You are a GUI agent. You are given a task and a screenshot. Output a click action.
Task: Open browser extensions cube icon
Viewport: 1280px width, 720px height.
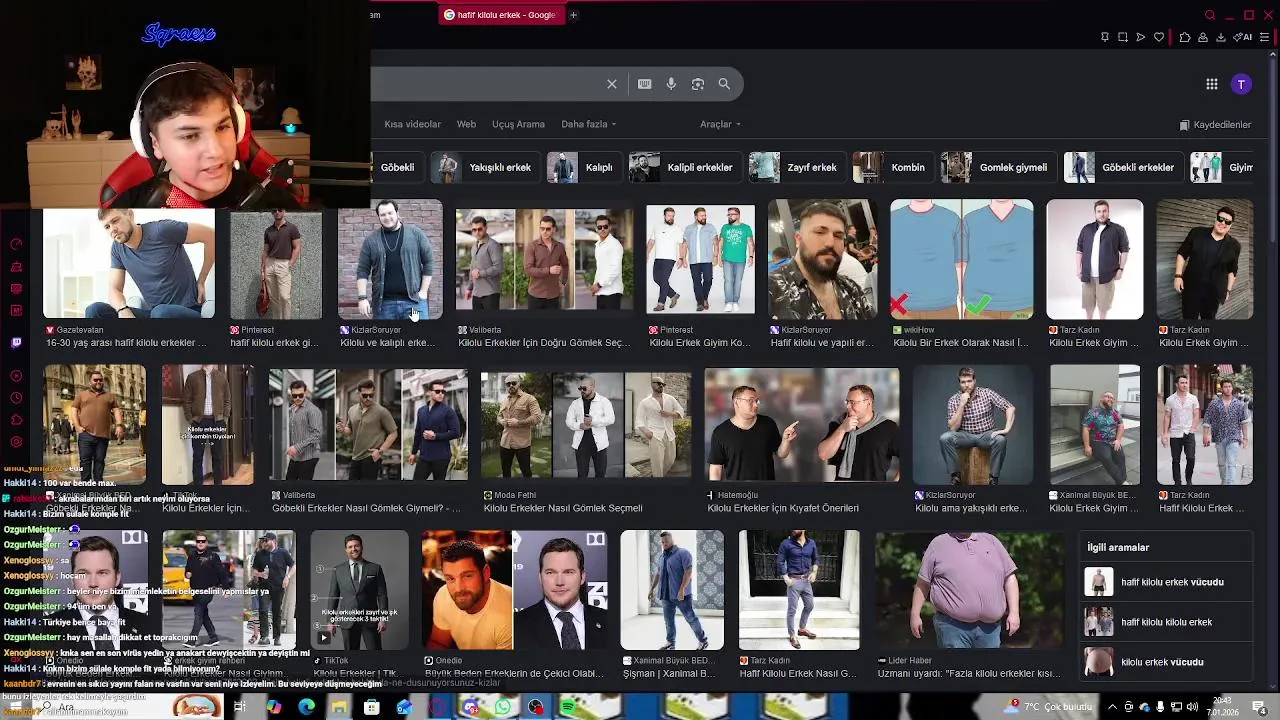click(1185, 37)
